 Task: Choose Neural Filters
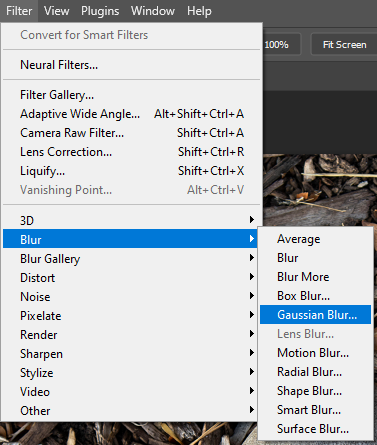pos(132,65)
